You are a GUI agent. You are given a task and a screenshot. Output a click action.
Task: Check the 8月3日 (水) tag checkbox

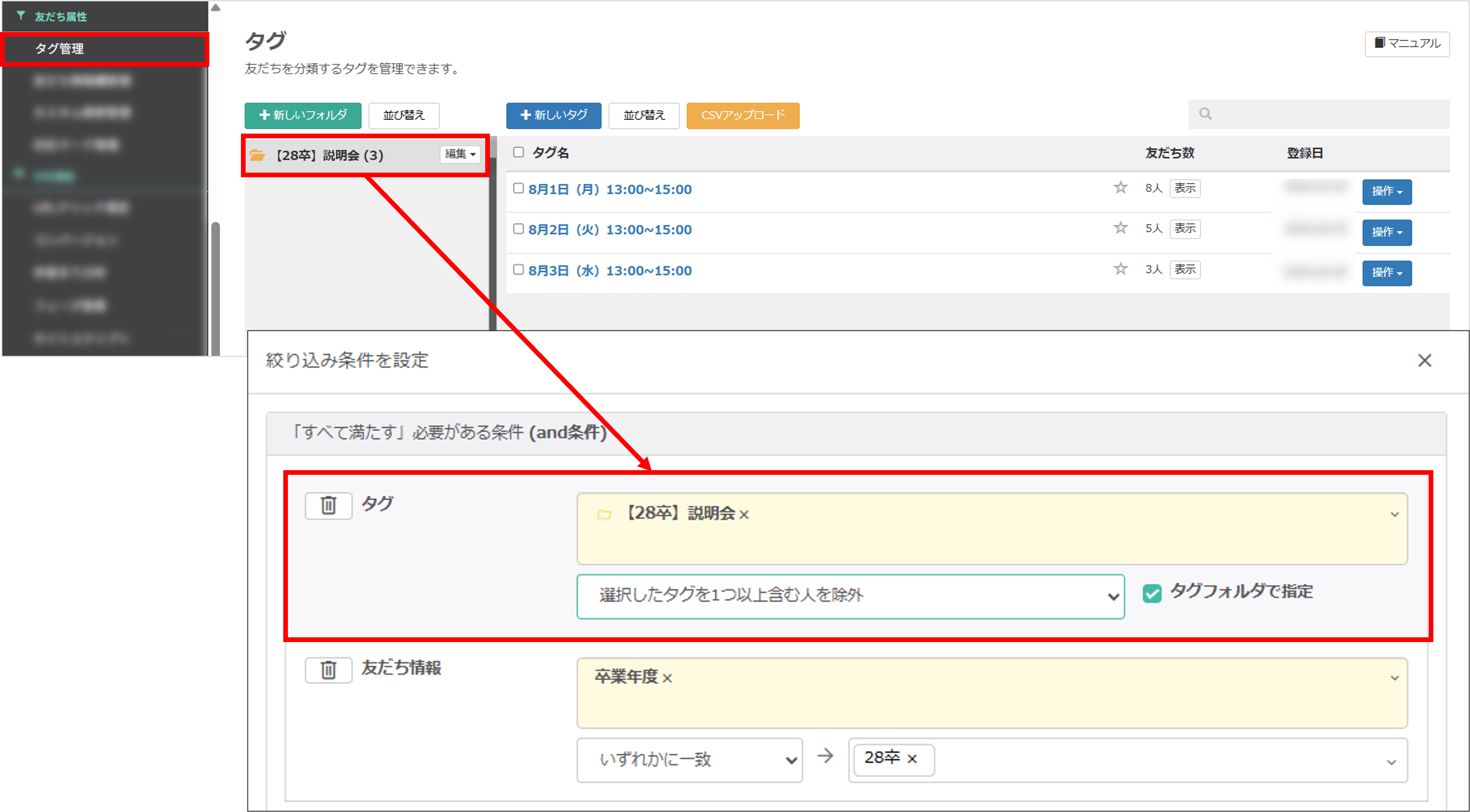(518, 269)
